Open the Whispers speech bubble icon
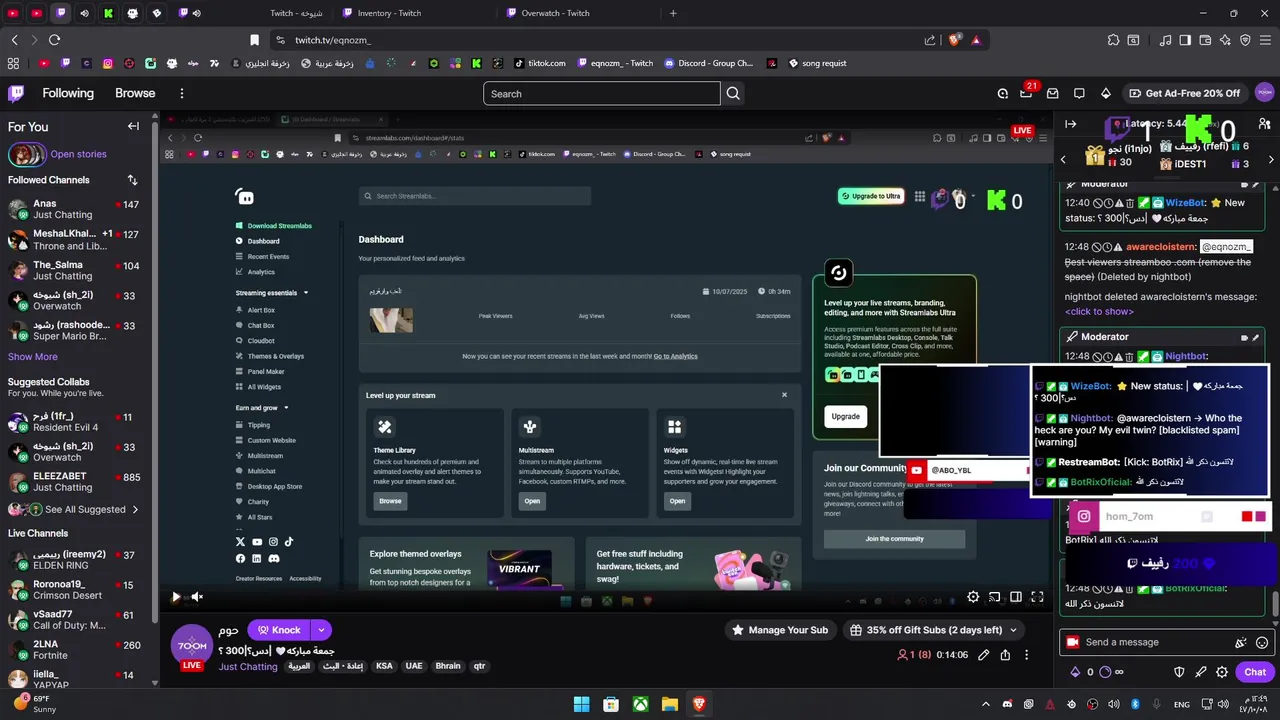Screen dimensions: 1280x720 click(1079, 93)
